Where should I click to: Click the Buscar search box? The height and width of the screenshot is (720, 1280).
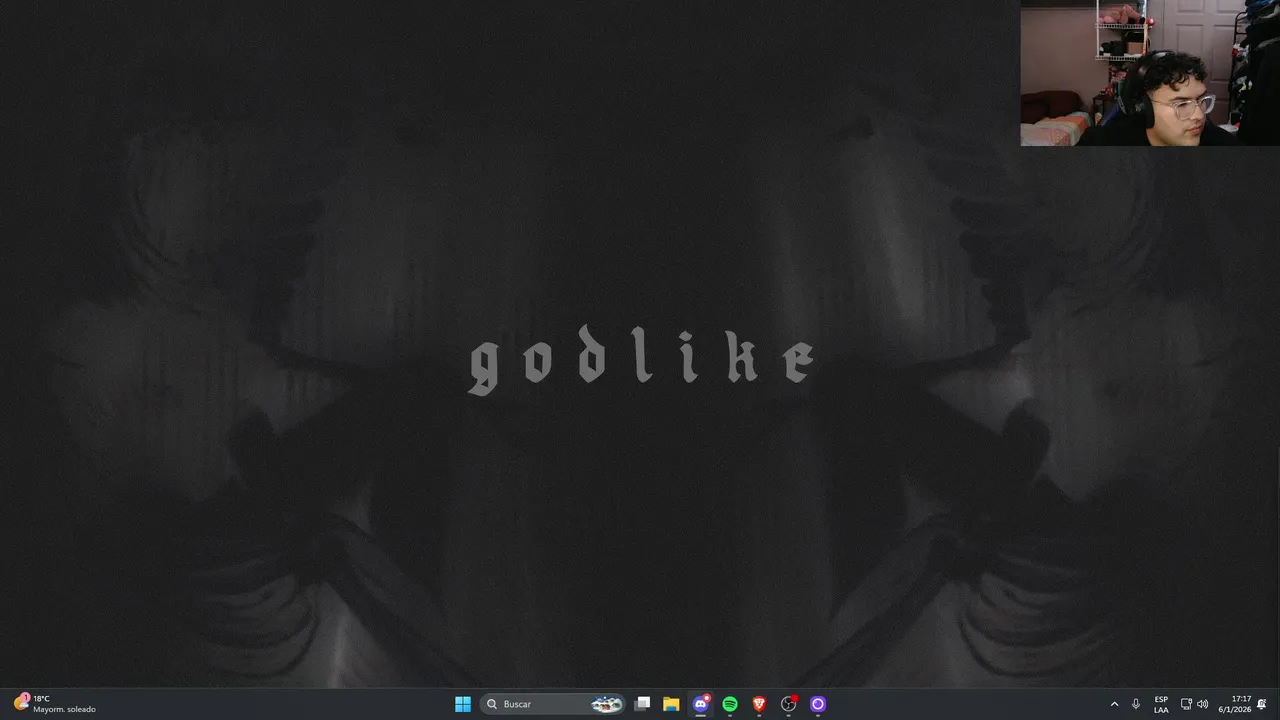coord(552,704)
